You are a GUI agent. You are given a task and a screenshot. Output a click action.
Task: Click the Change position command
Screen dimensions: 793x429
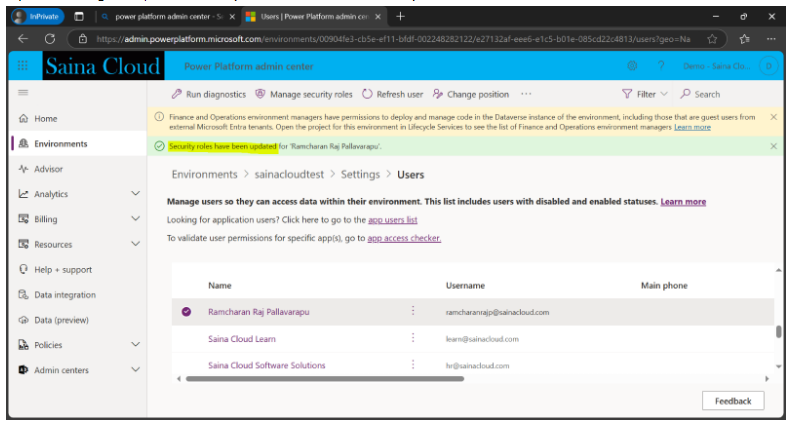[471, 94]
